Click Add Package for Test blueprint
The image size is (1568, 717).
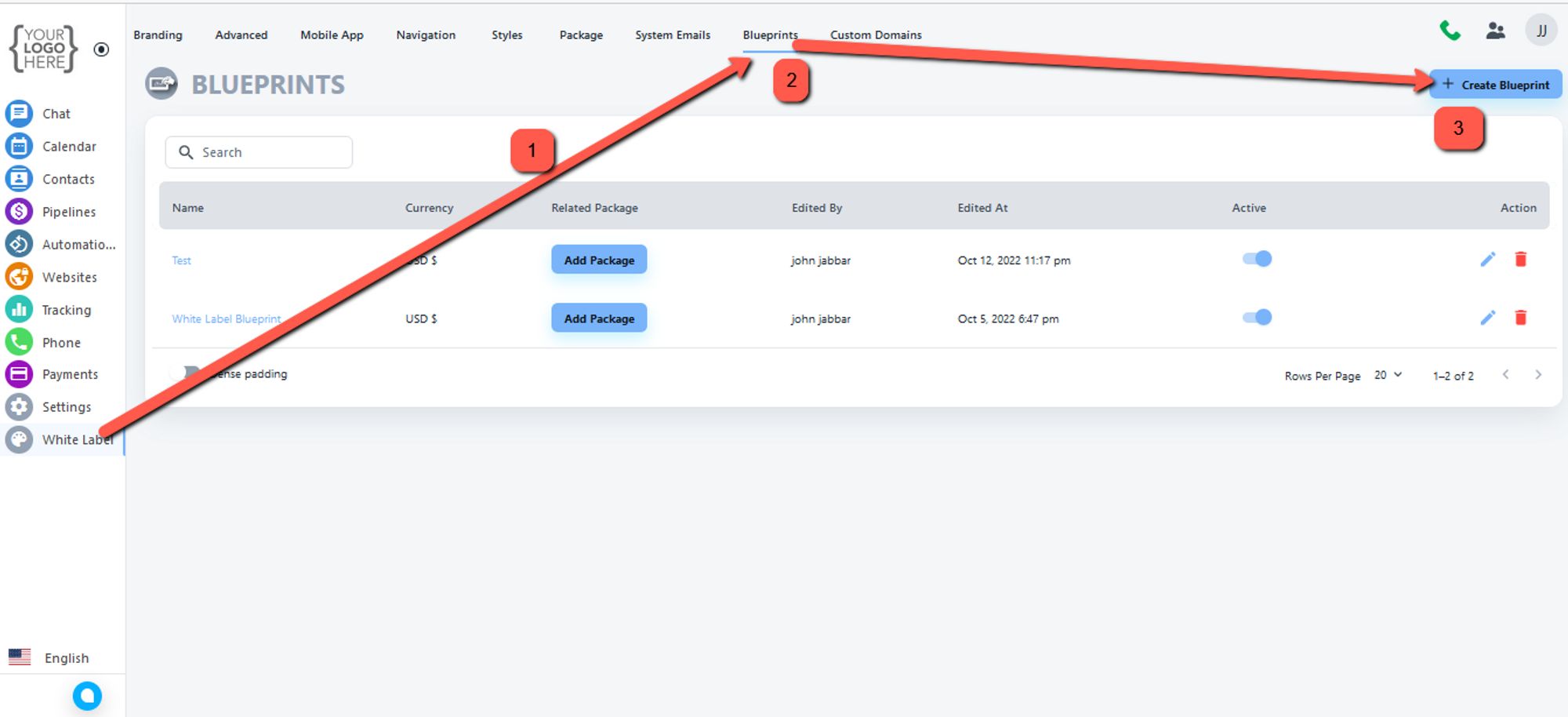599,260
